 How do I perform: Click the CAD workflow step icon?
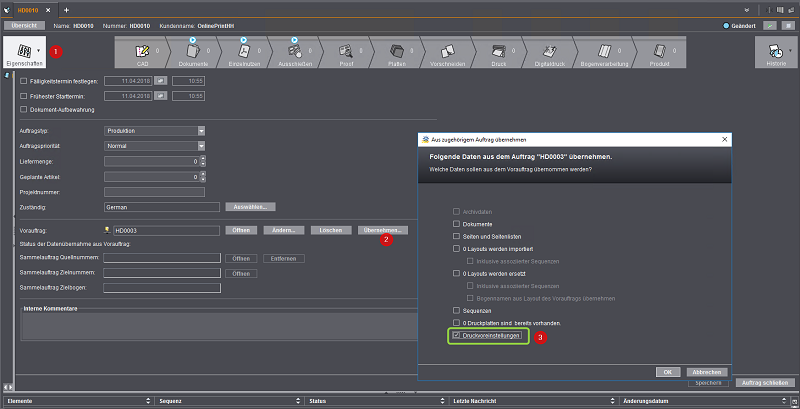click(x=142, y=52)
